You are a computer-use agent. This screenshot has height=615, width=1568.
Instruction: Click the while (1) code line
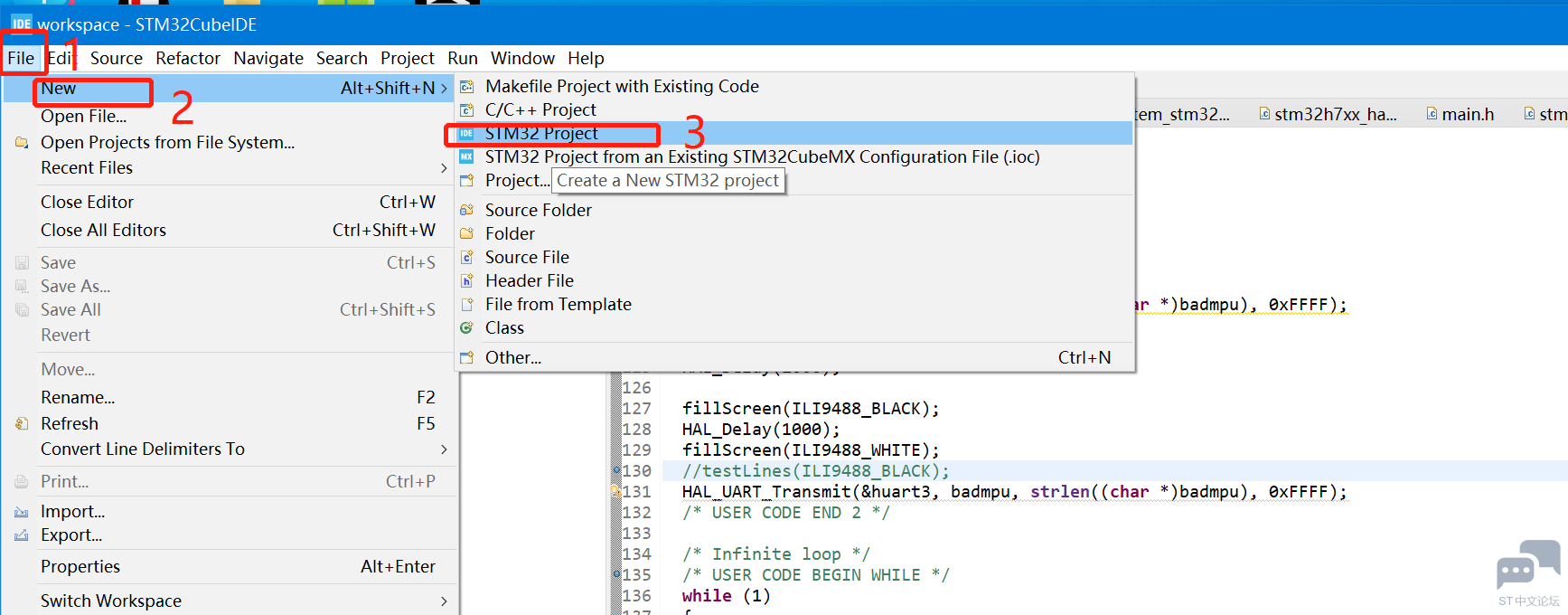click(x=727, y=595)
